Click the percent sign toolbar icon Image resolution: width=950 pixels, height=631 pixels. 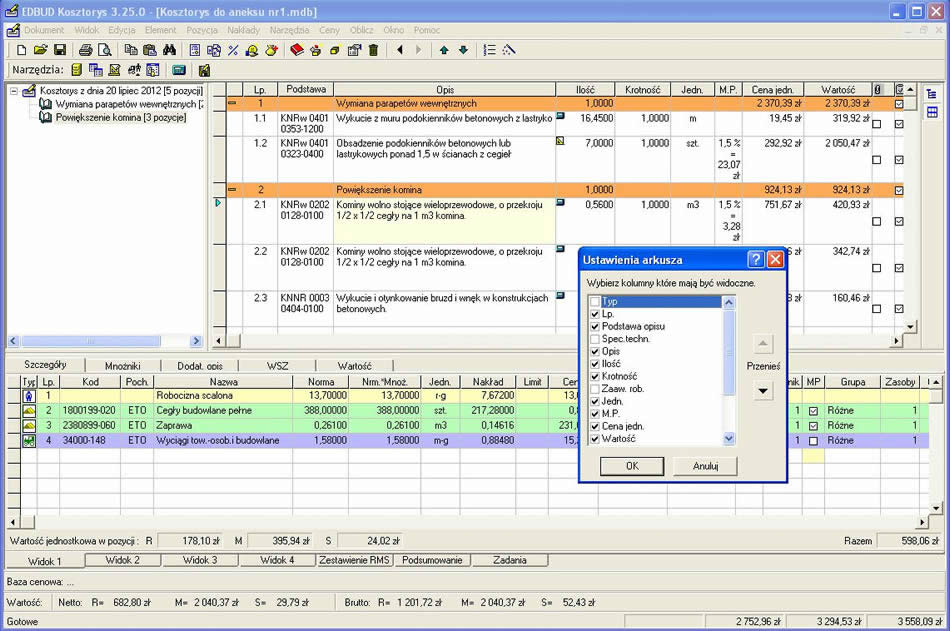pos(233,50)
